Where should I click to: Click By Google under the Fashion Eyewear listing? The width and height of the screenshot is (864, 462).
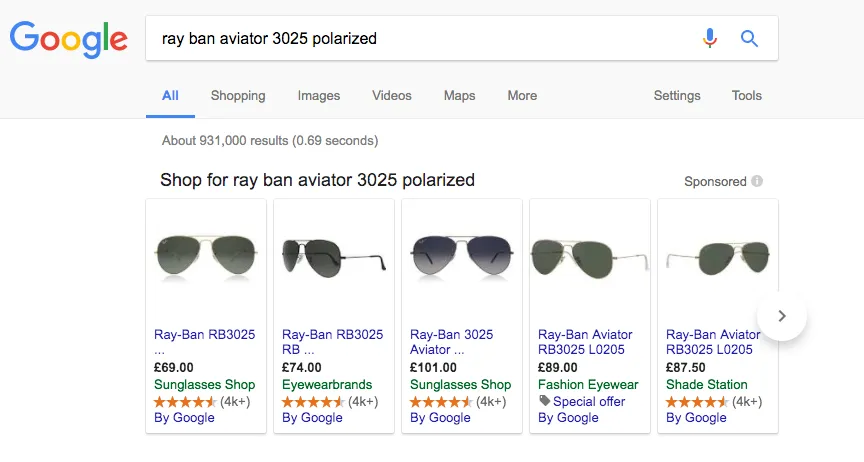click(568, 417)
